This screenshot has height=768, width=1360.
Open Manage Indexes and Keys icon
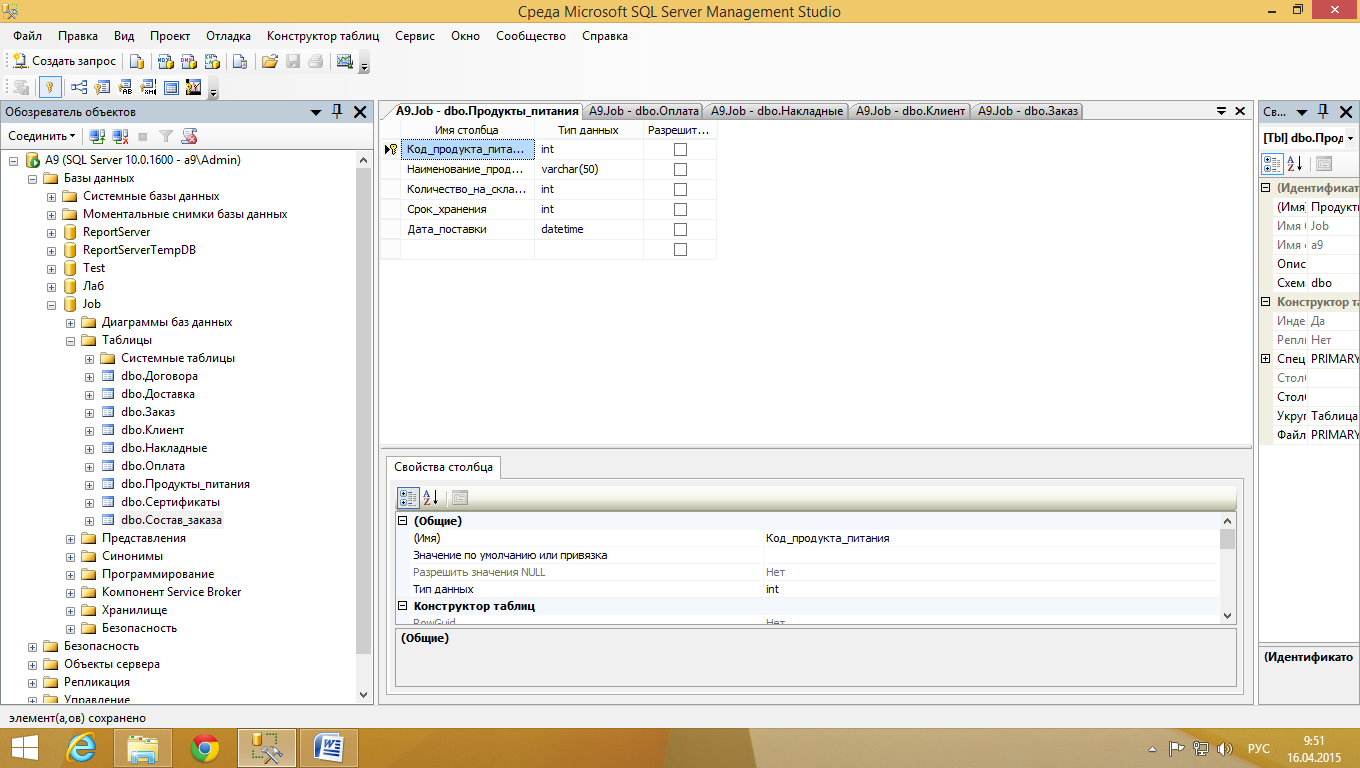tap(102, 87)
